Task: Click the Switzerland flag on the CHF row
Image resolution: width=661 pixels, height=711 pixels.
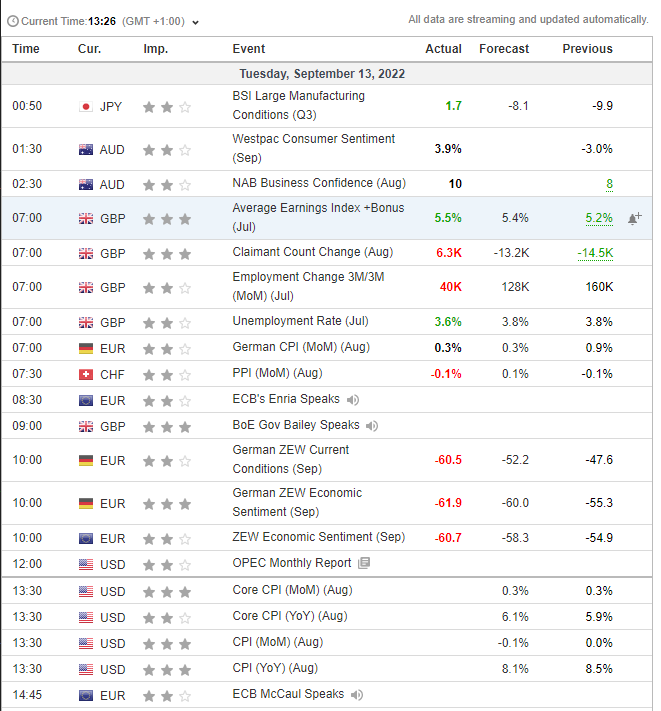Action: pos(86,374)
